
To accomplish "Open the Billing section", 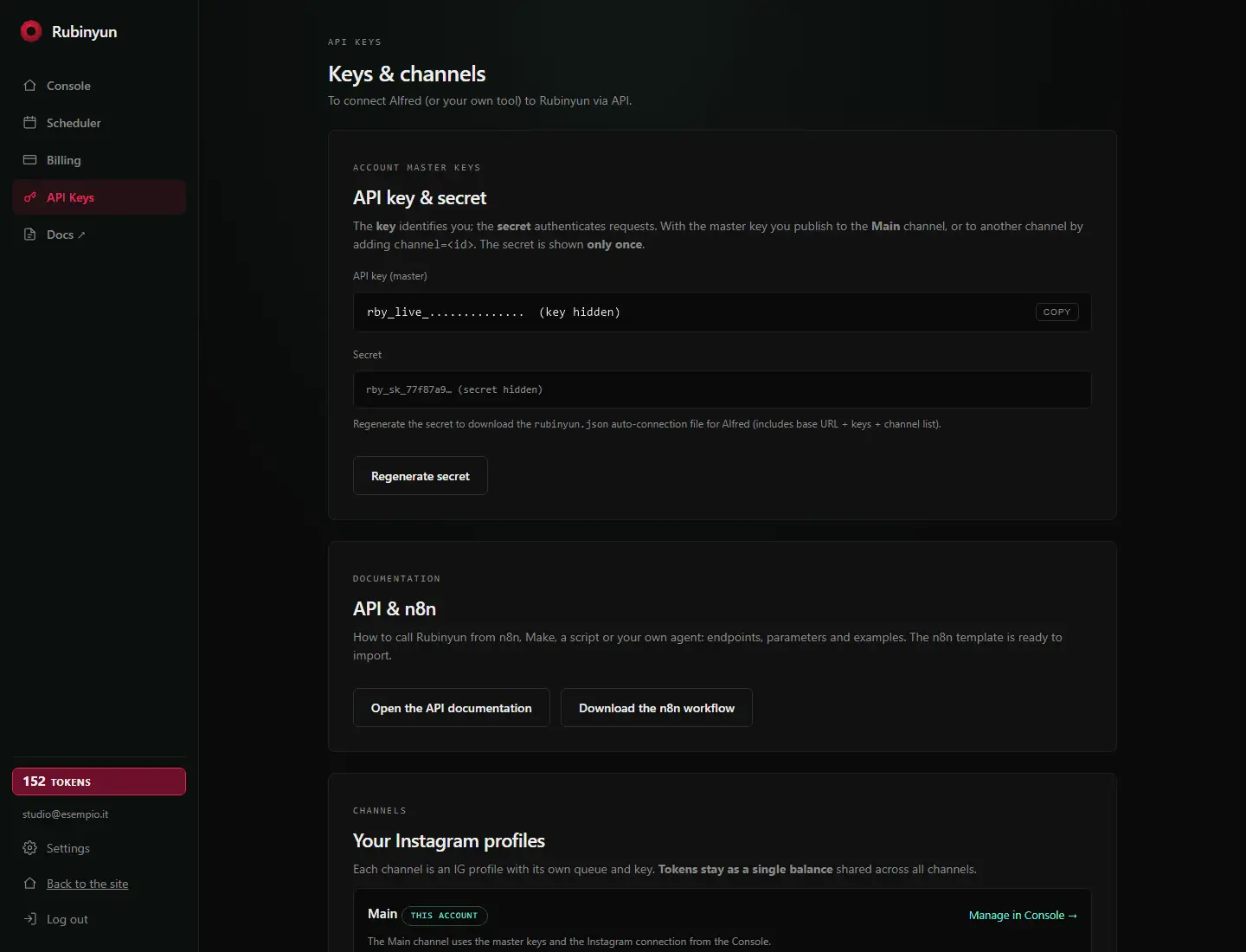I will click(99, 160).
